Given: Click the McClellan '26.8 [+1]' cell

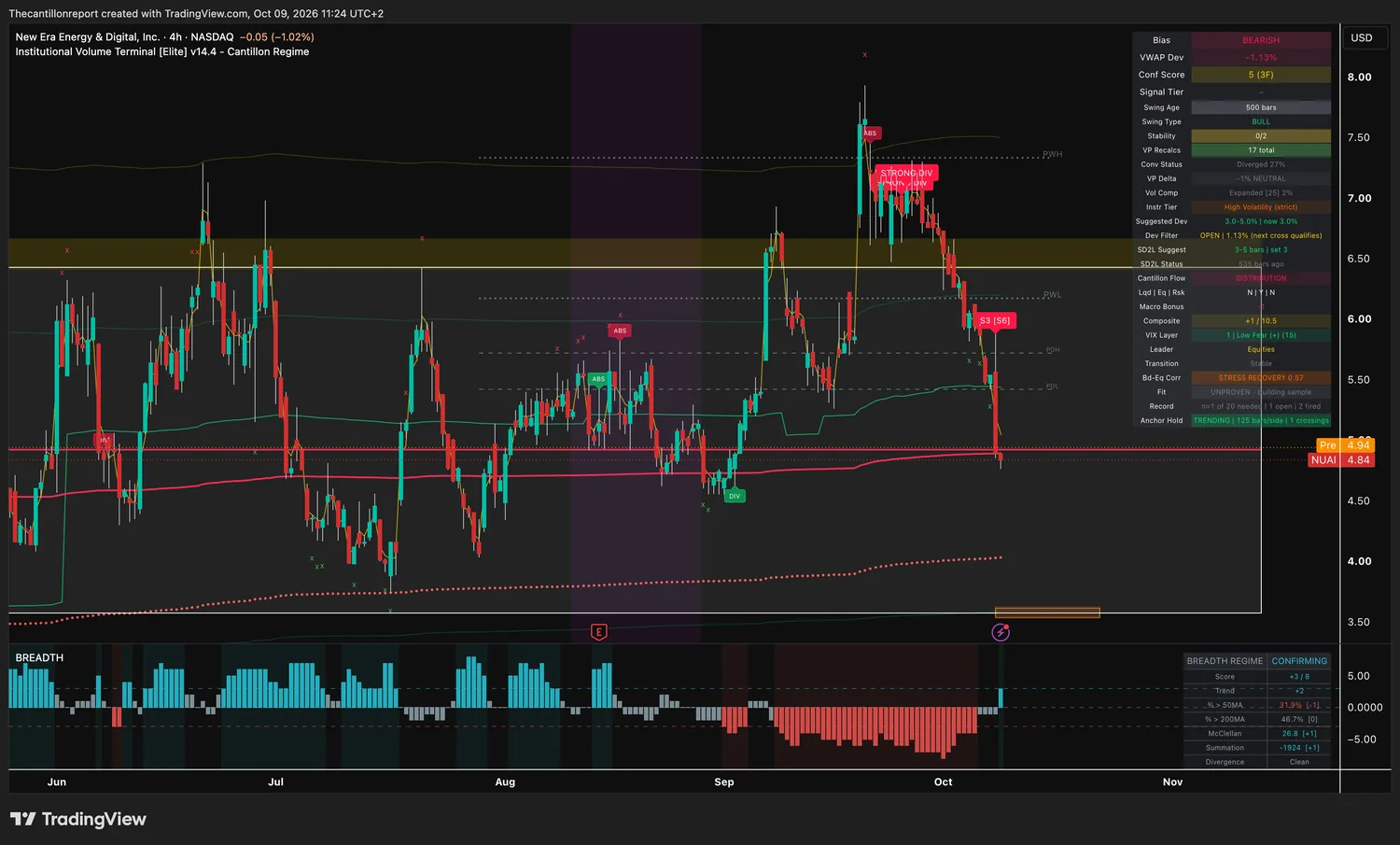Looking at the screenshot, I should 1299,734.
